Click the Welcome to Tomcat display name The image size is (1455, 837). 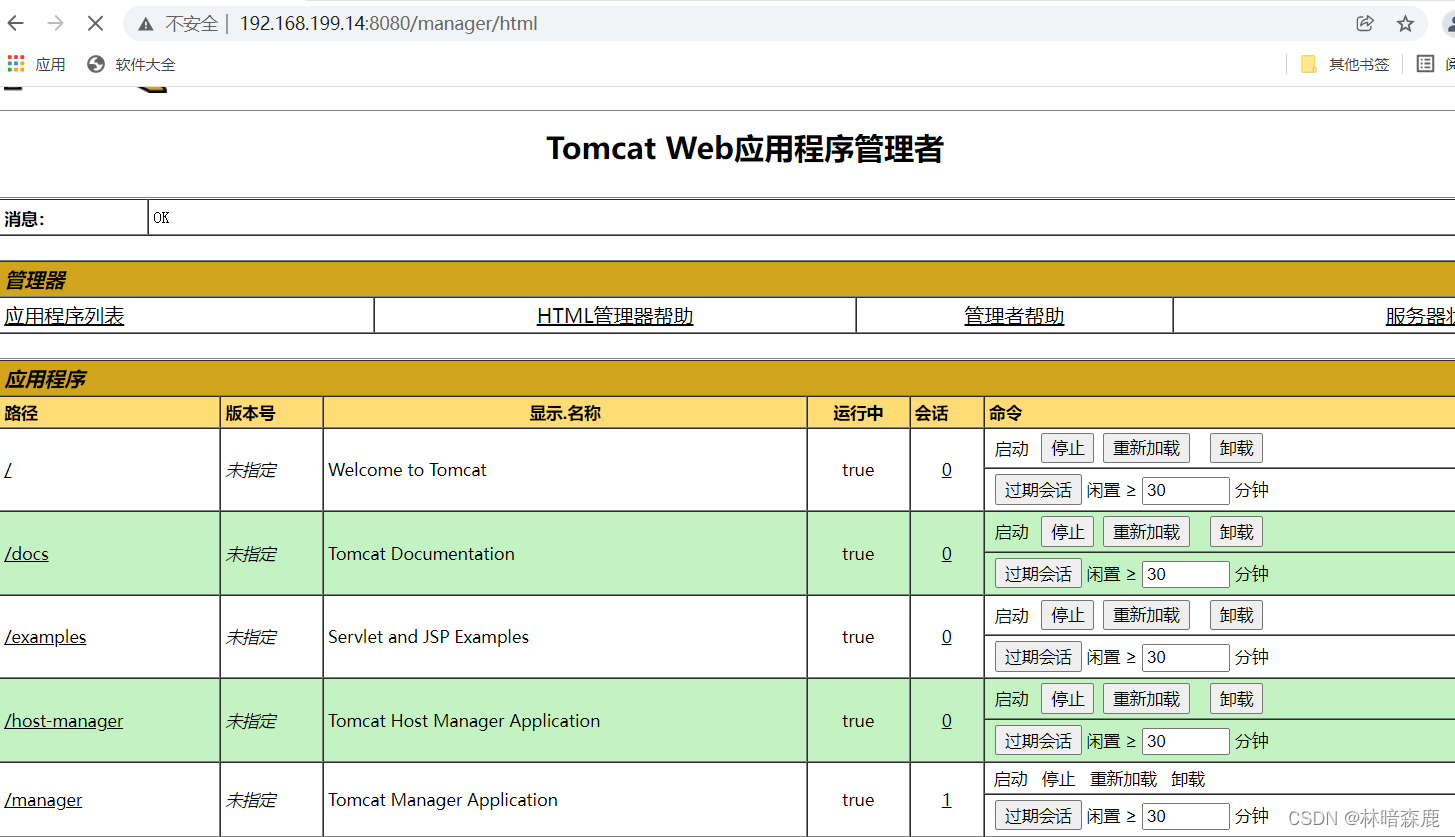[x=407, y=470]
